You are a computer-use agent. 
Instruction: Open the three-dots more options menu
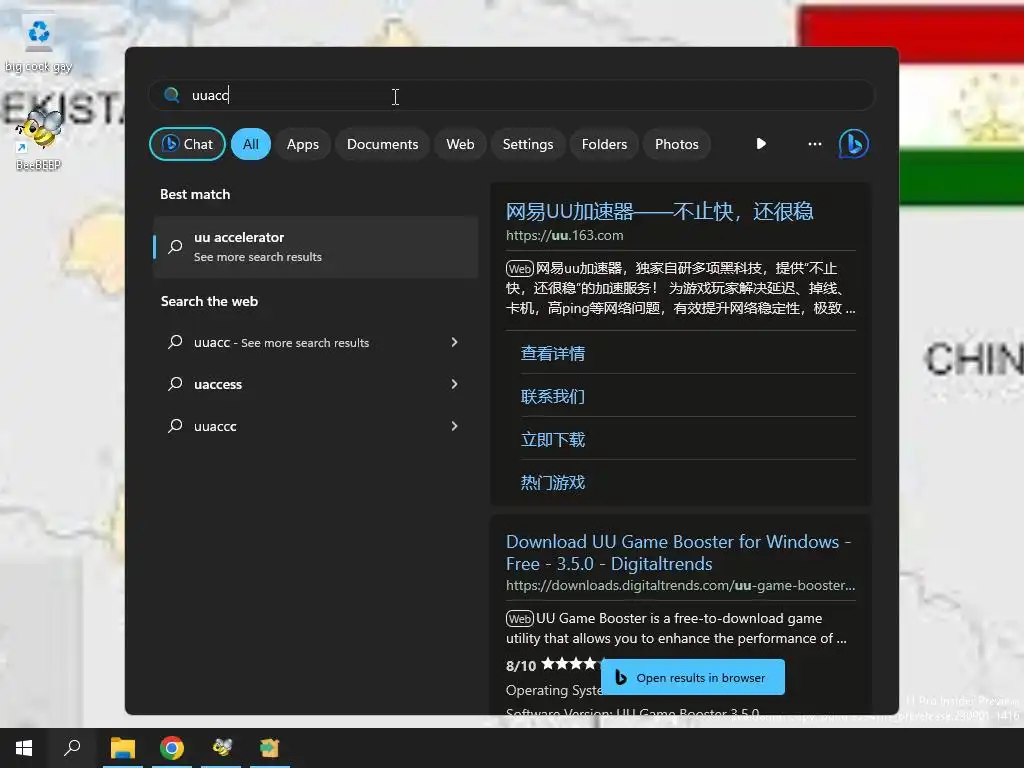[814, 144]
